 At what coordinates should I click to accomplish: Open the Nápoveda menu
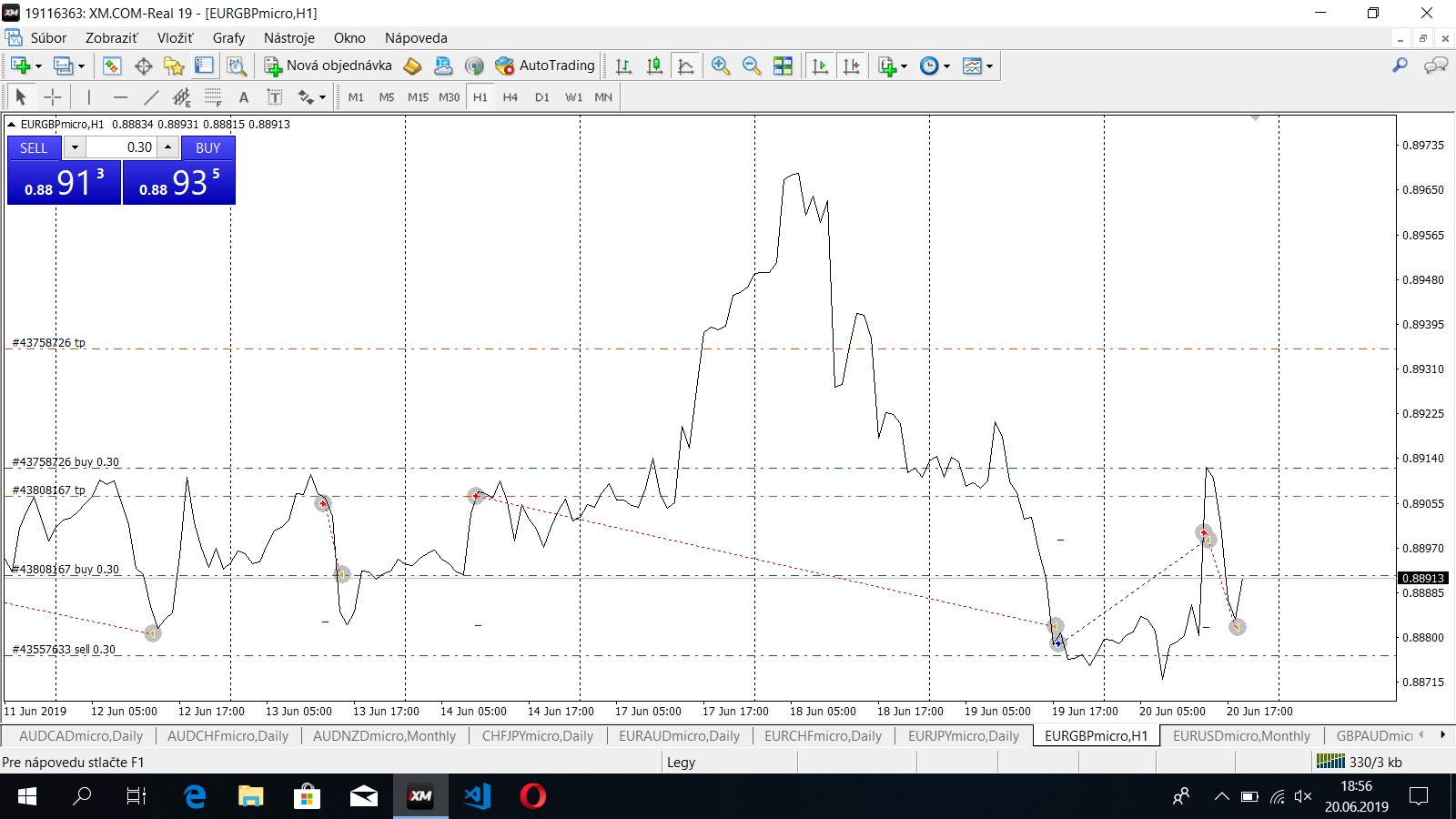416,38
